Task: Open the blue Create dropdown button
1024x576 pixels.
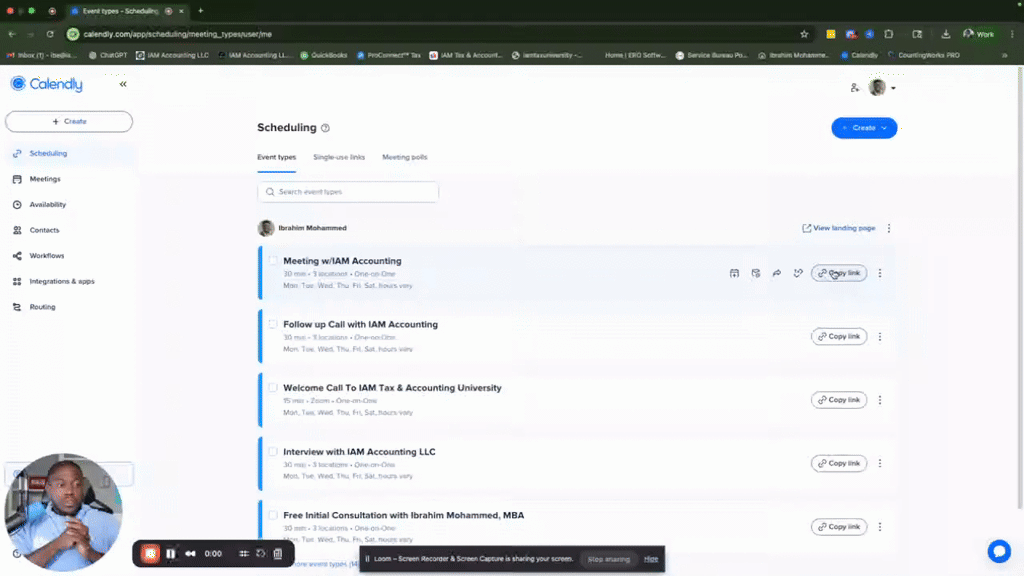Action: (863, 128)
